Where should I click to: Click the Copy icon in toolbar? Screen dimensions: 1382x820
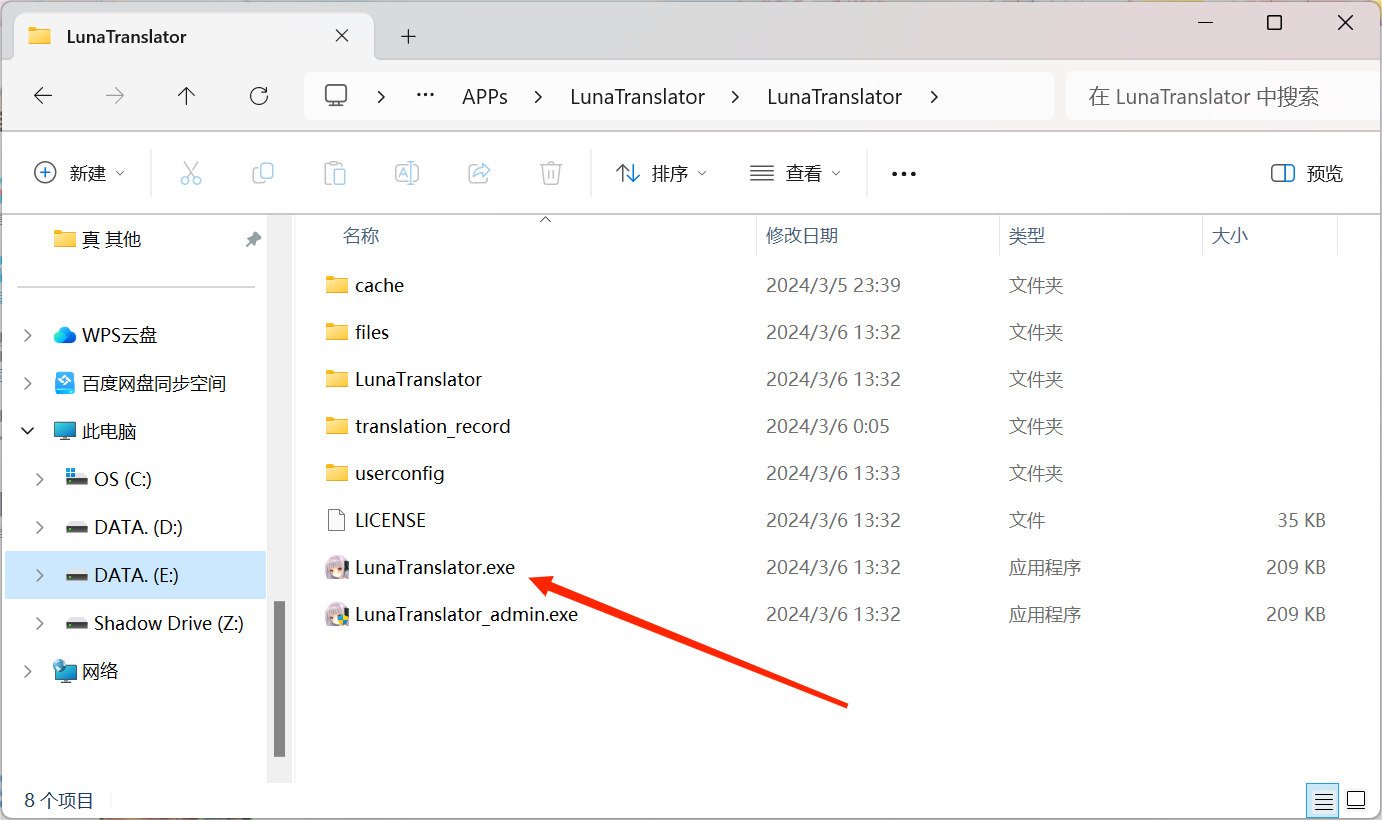[x=263, y=173]
